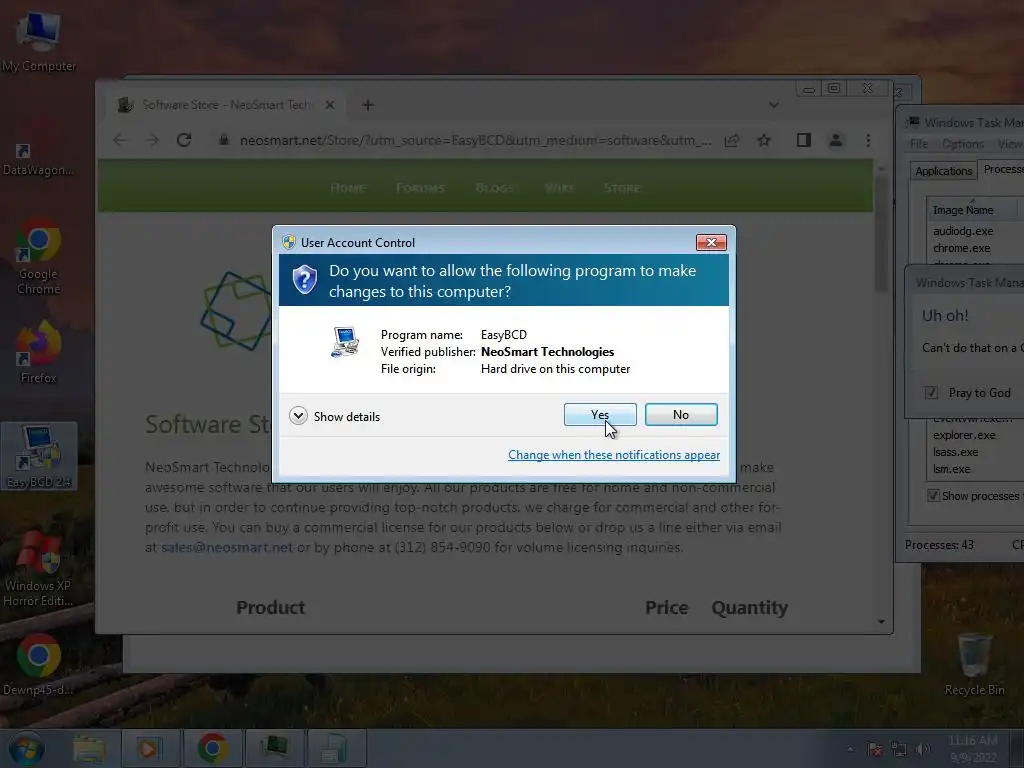Click Image Name column header
Screen dimensions: 1024x768
[972, 210]
